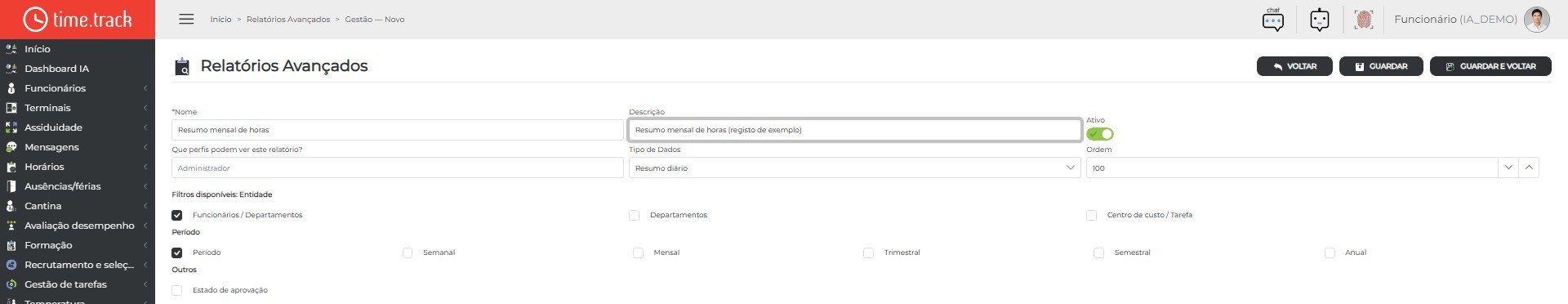Check the Estado de aprovação checkbox
Viewport: 1568px width, 304px height.
(x=177, y=290)
